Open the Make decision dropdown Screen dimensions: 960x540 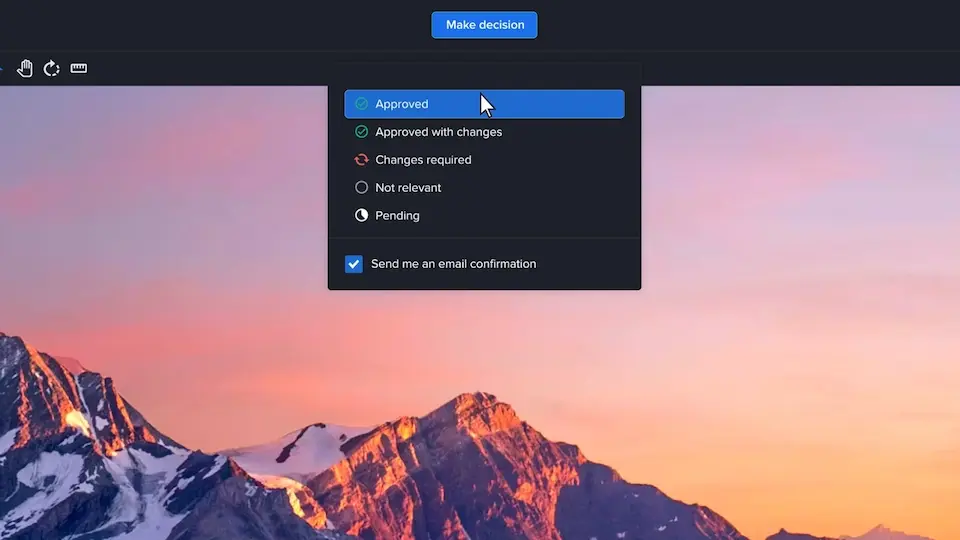pos(484,25)
